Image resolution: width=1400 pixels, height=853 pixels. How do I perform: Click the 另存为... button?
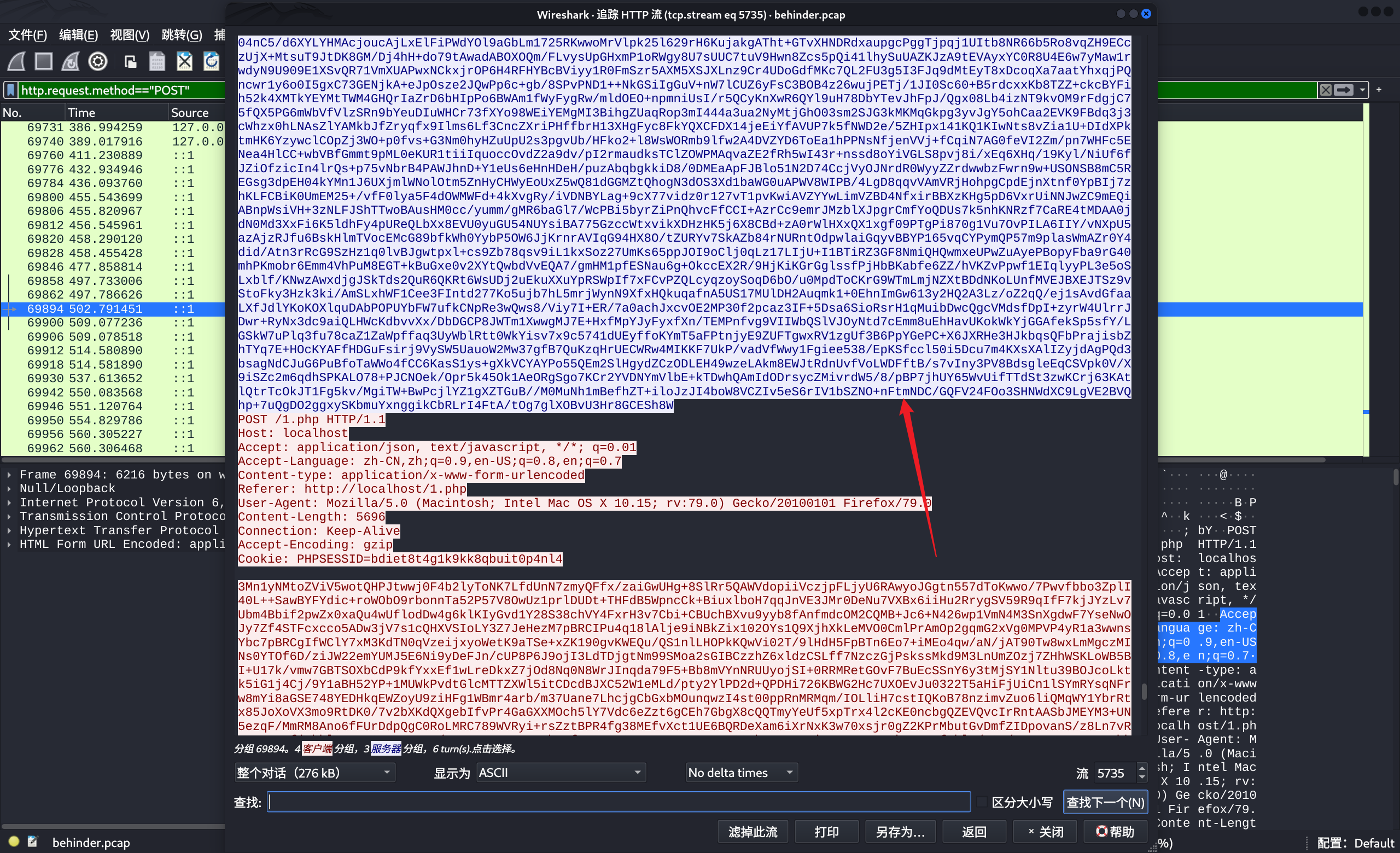[900, 832]
